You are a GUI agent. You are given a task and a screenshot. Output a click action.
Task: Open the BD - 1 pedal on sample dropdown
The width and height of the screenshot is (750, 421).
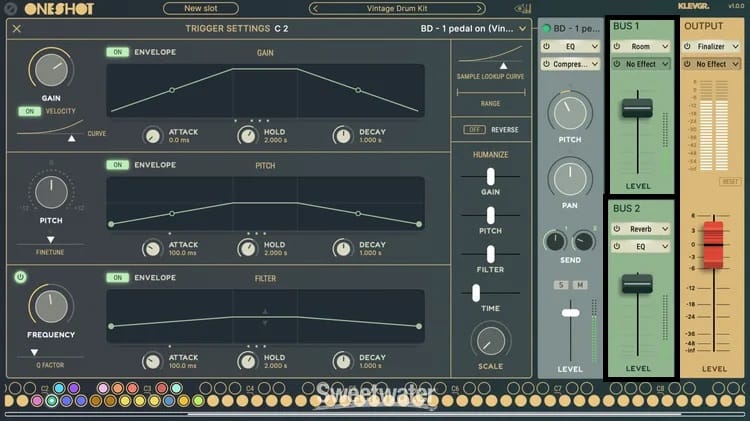pos(474,29)
